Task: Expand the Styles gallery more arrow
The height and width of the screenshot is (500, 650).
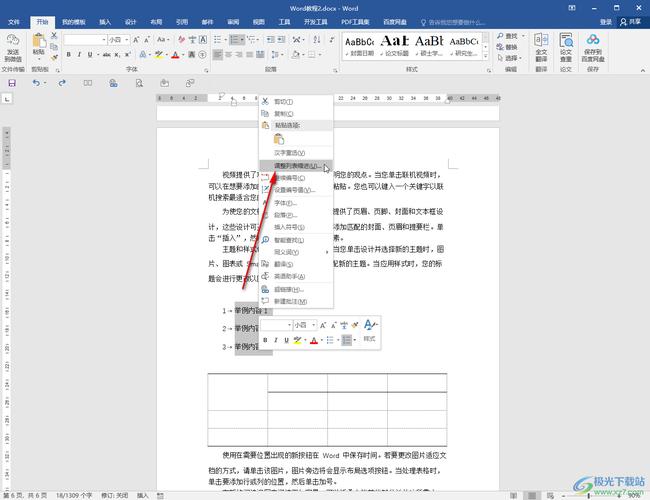Action: tap(485, 57)
